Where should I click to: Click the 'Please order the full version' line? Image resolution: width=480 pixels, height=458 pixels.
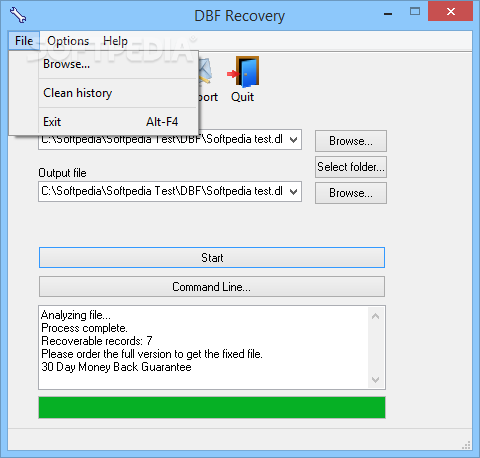click(152, 354)
